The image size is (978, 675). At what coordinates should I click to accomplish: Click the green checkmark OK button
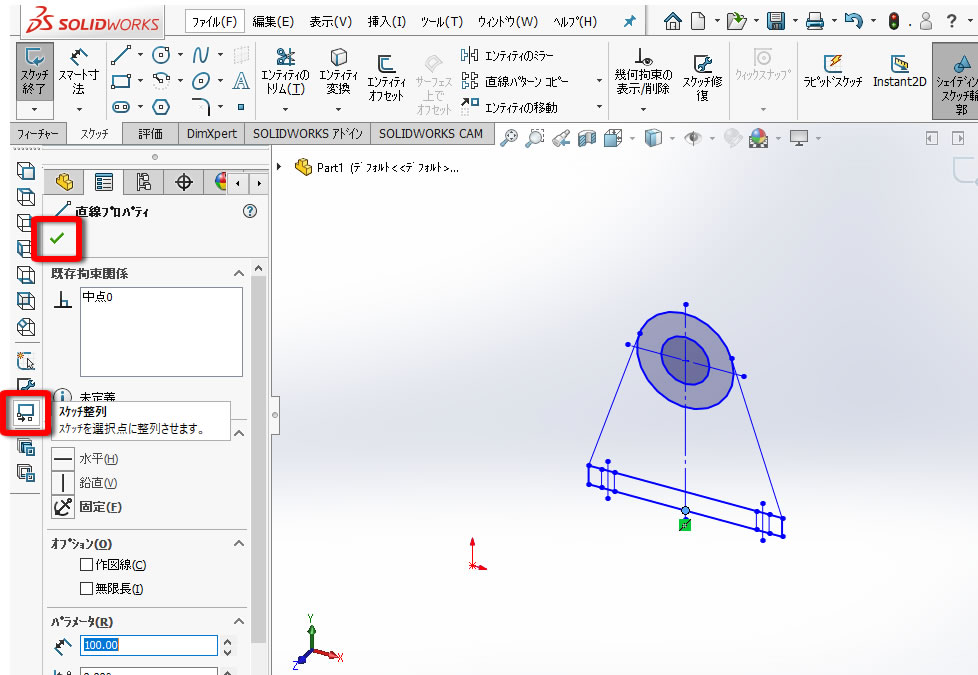(x=57, y=238)
